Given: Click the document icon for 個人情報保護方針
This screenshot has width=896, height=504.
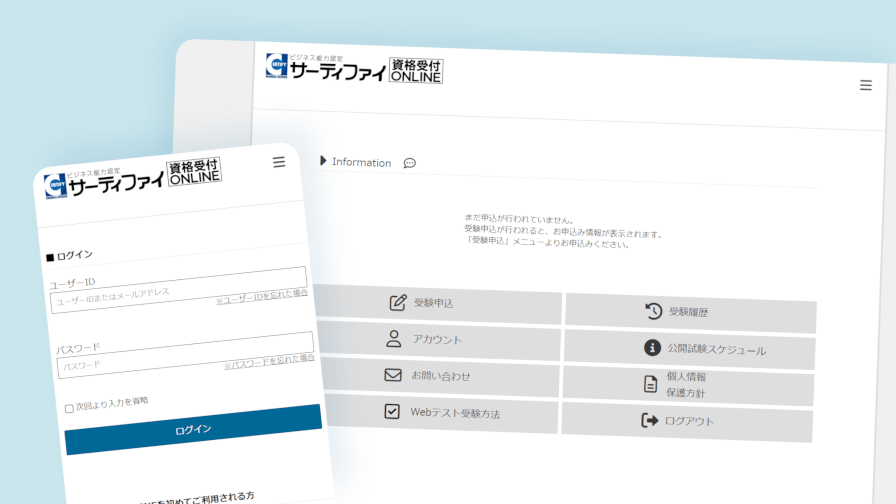Looking at the screenshot, I should [x=650, y=383].
